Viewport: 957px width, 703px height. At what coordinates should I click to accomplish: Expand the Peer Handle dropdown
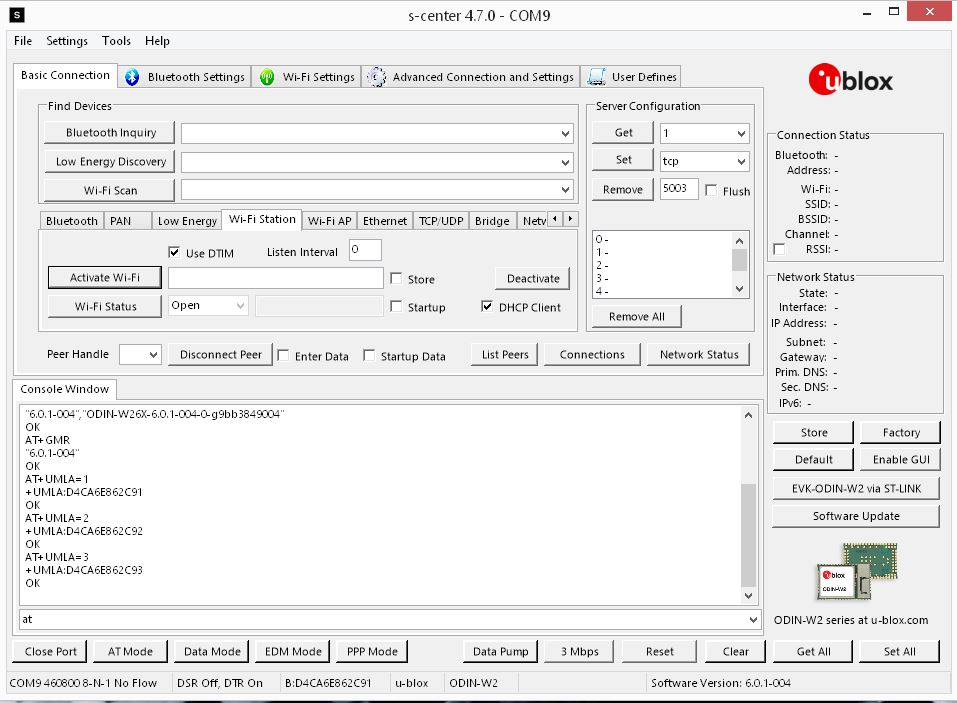point(152,355)
